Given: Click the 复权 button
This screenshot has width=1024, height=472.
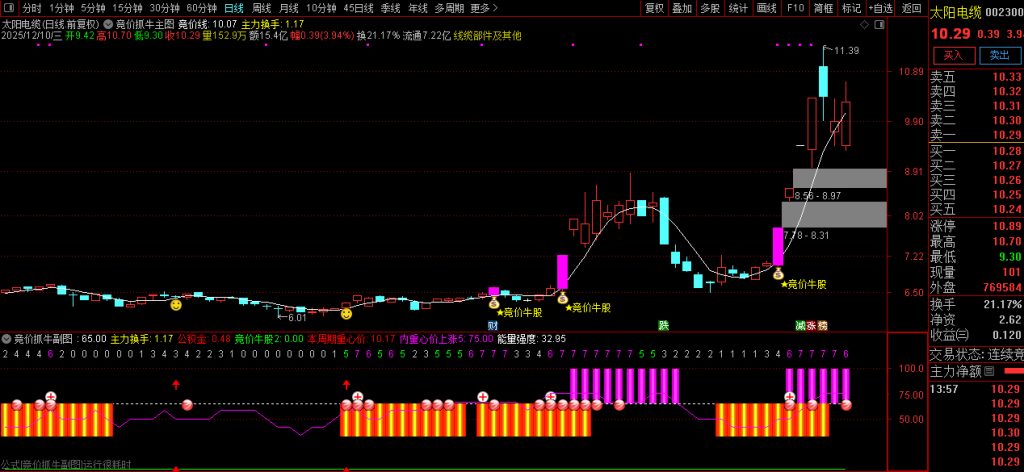Looking at the screenshot, I should pos(654,8).
